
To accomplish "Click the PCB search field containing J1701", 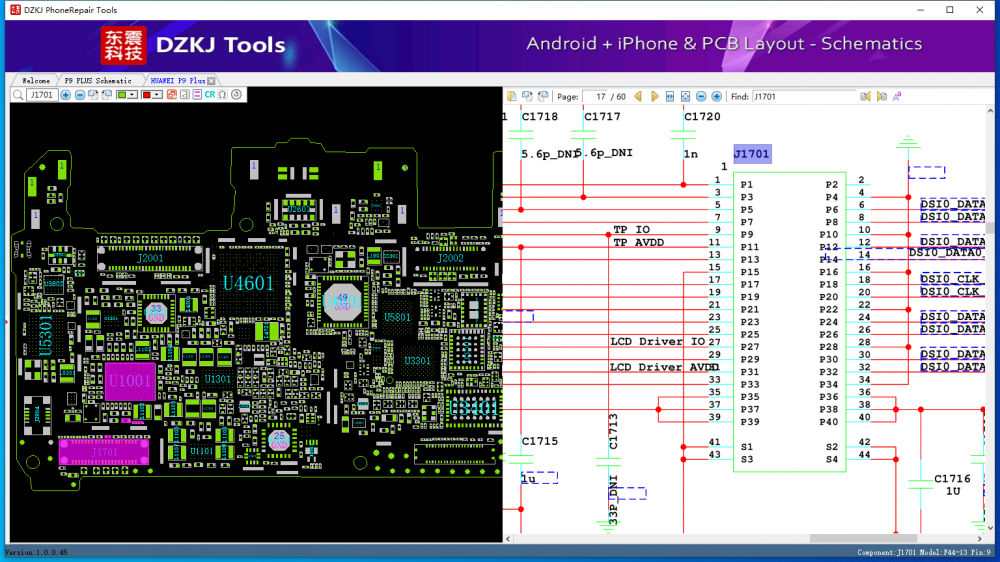I will (x=42, y=95).
